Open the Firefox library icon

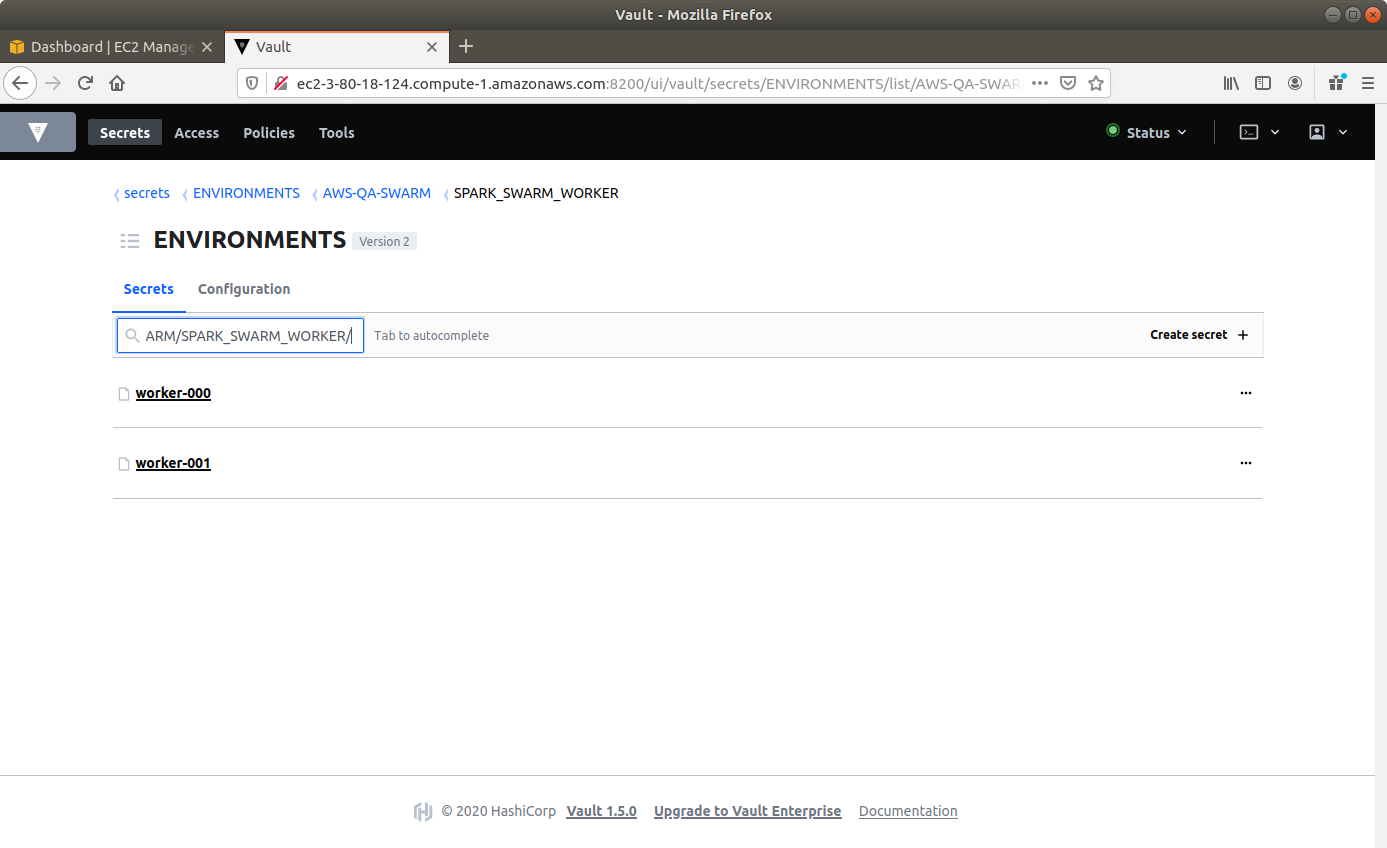(x=1231, y=84)
